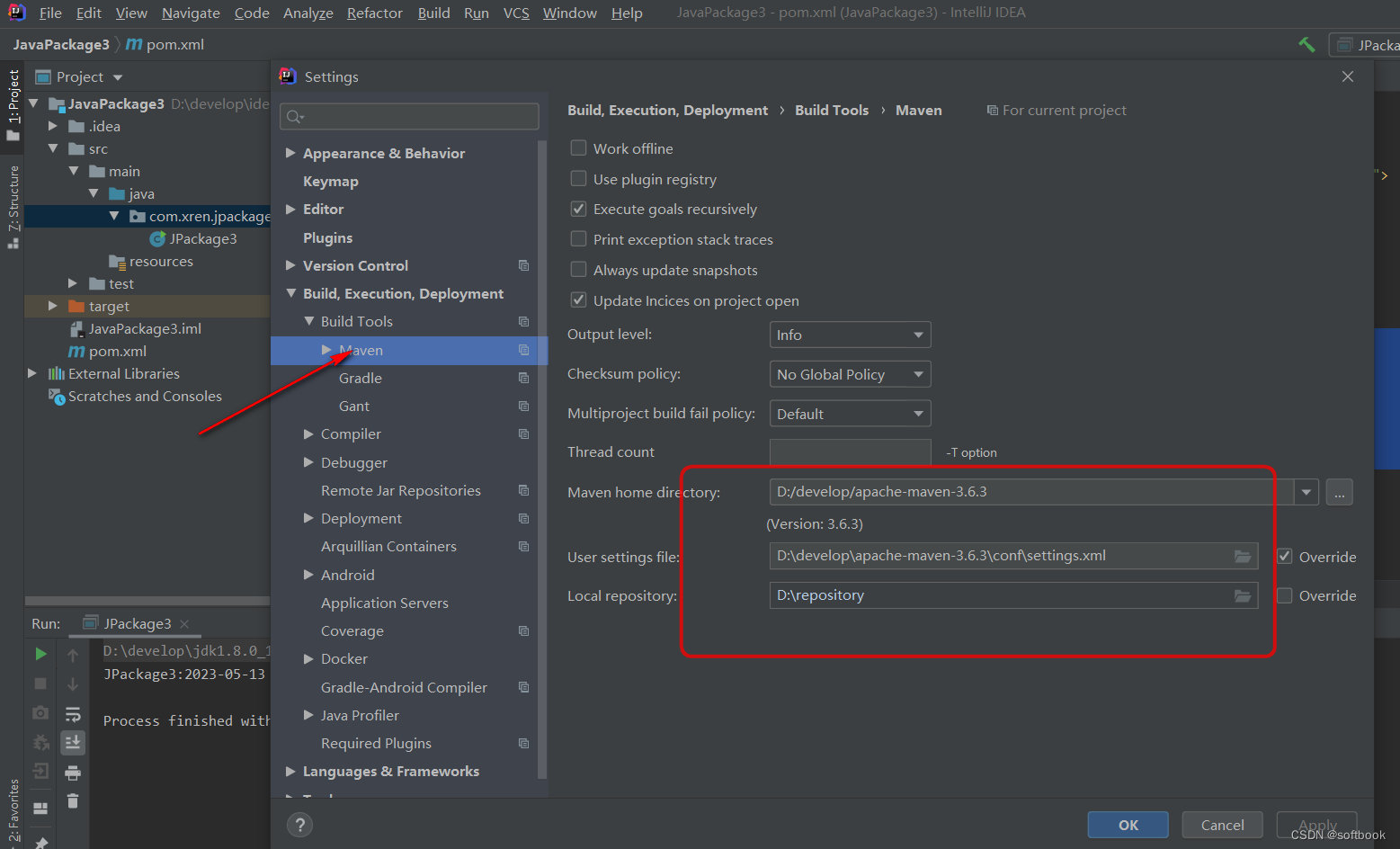The image size is (1400, 849).
Task: Uncheck Update Indices on project open
Action: 578,299
